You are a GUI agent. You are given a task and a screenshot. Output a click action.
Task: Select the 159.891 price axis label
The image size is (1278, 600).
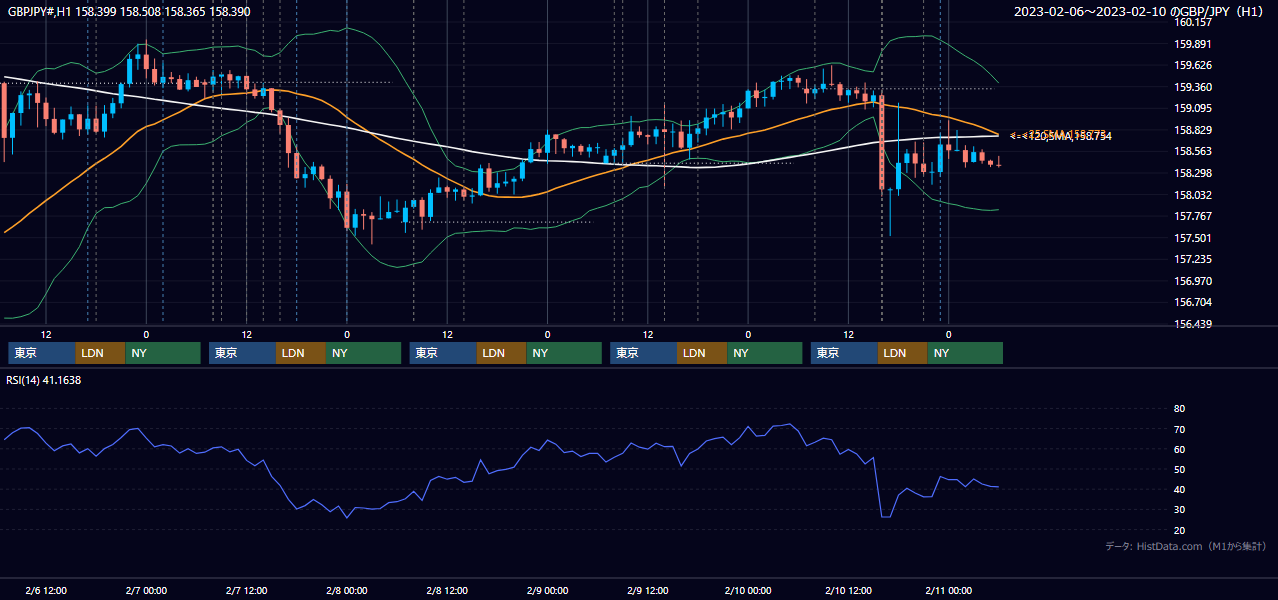click(1192, 44)
